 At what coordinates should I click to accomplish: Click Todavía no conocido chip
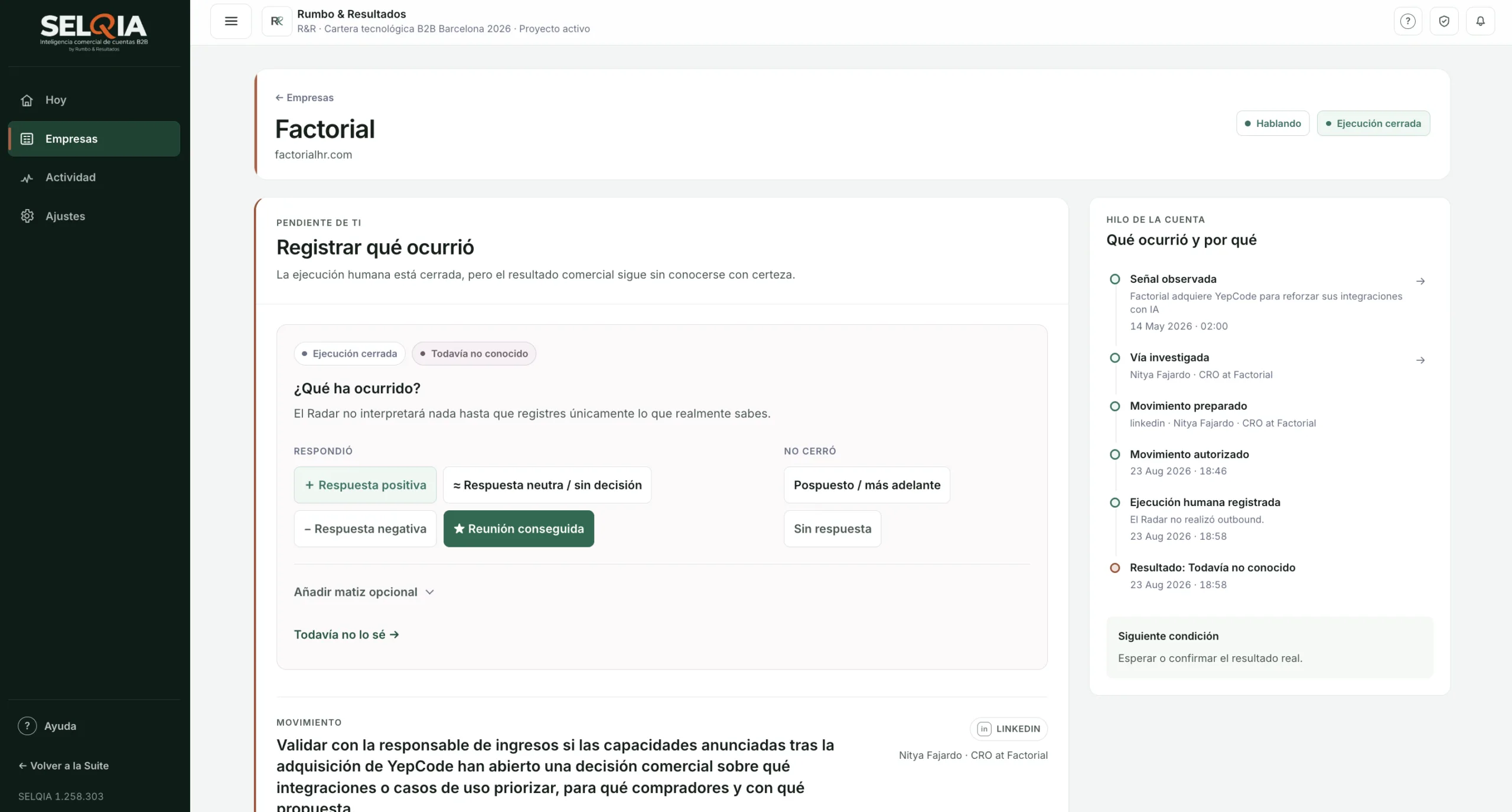click(x=474, y=354)
